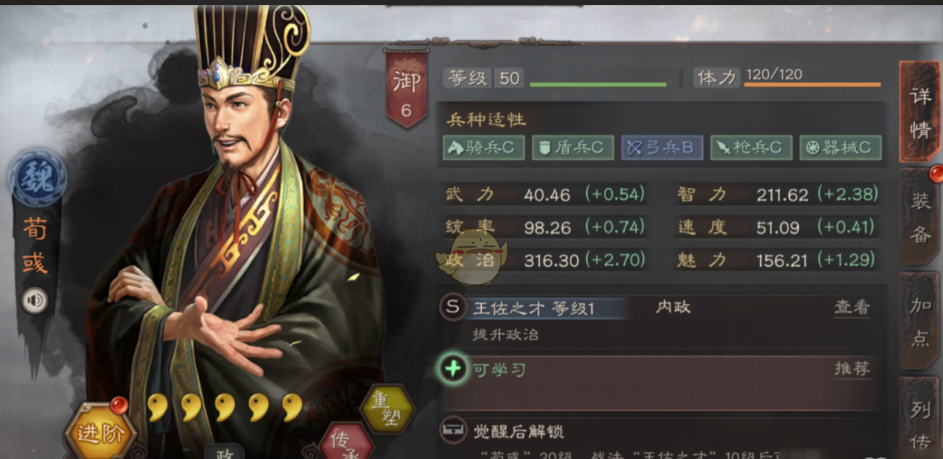Open the 加点 side tab
The image size is (943, 459).
(920, 321)
